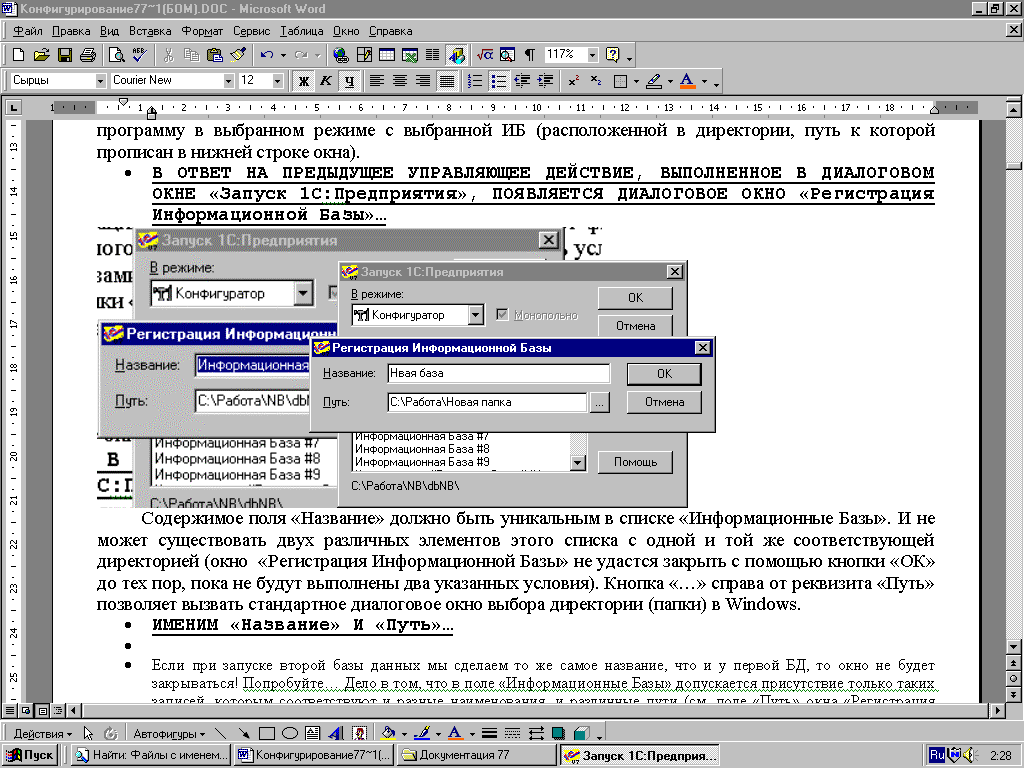1024x768 pixels.
Task: Apply numbered list formatting
Action: click(x=475, y=81)
